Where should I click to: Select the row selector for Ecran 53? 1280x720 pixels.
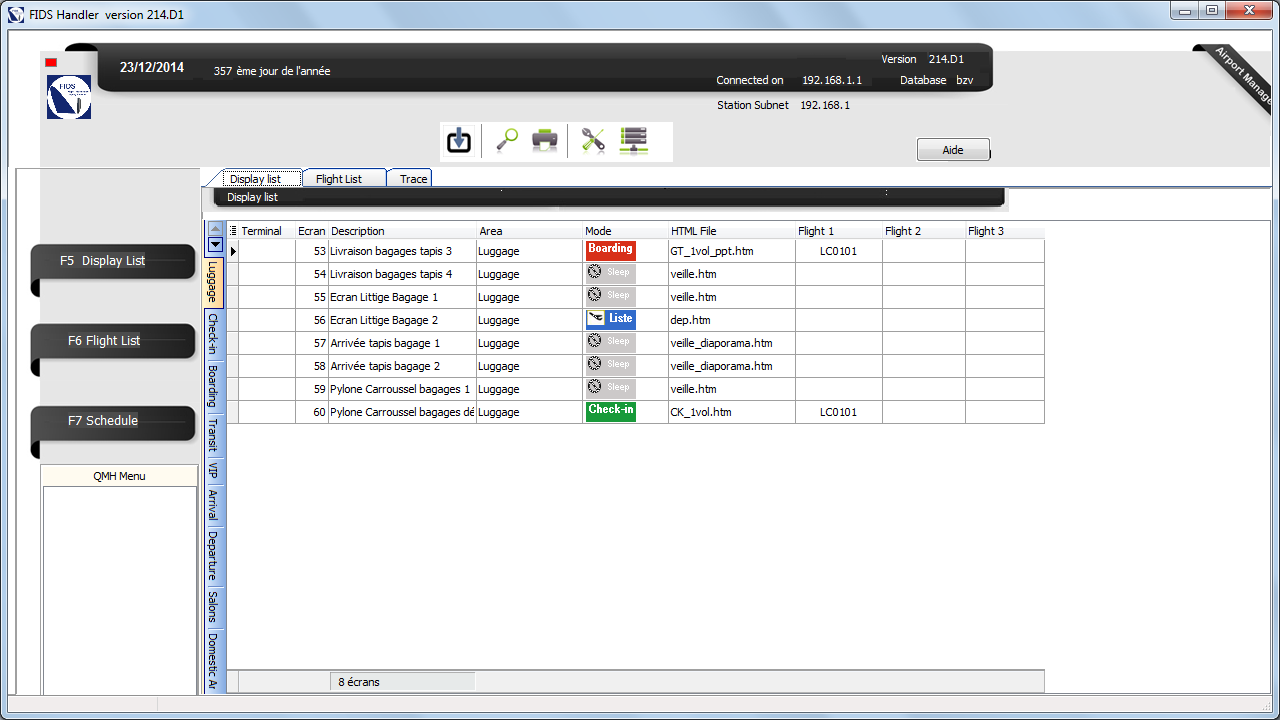(233, 251)
